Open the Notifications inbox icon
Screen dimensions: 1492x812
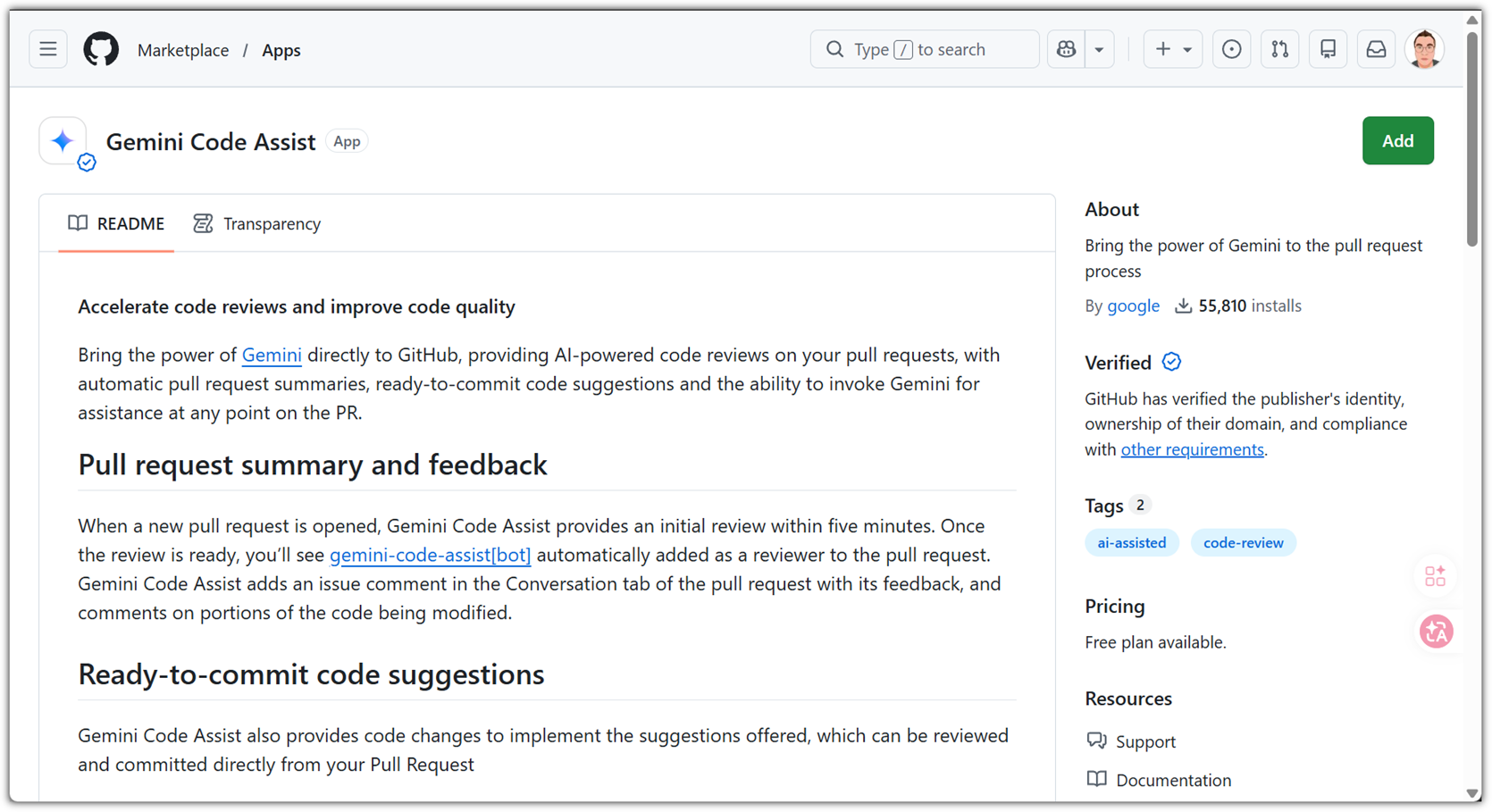click(1376, 50)
